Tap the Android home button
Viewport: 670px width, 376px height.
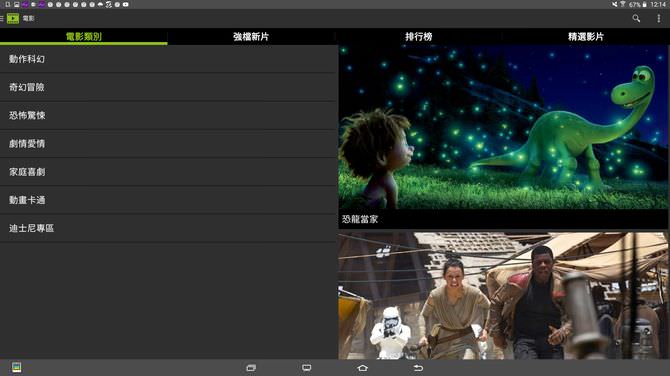(362, 368)
